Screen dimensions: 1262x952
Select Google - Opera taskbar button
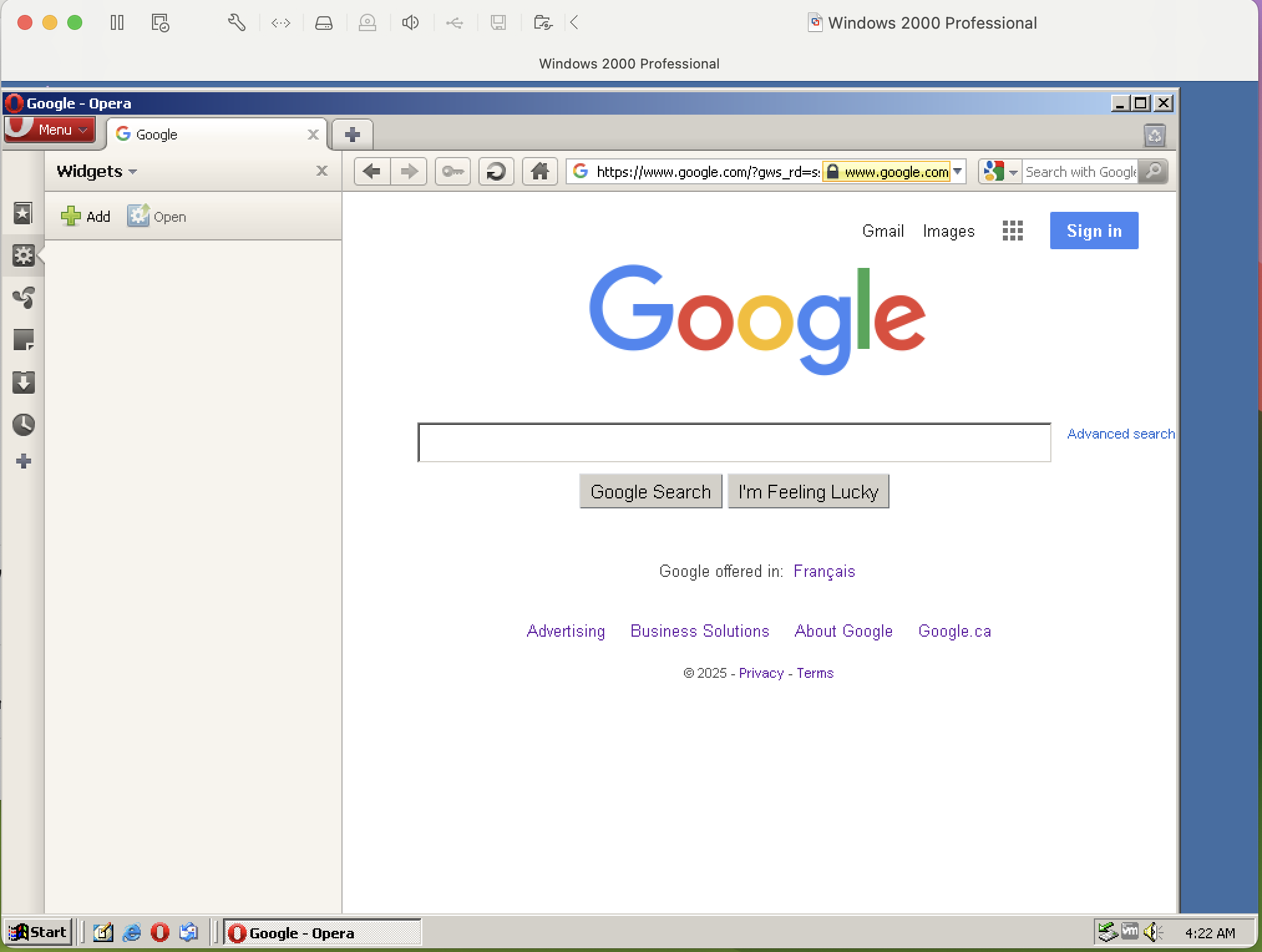(322, 932)
